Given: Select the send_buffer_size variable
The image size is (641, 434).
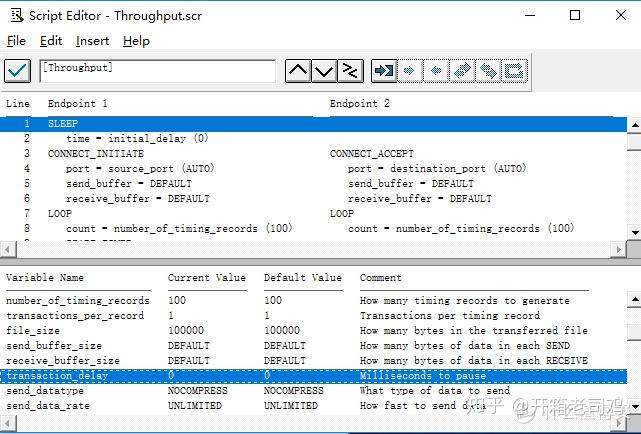Looking at the screenshot, I should [x=54, y=346].
